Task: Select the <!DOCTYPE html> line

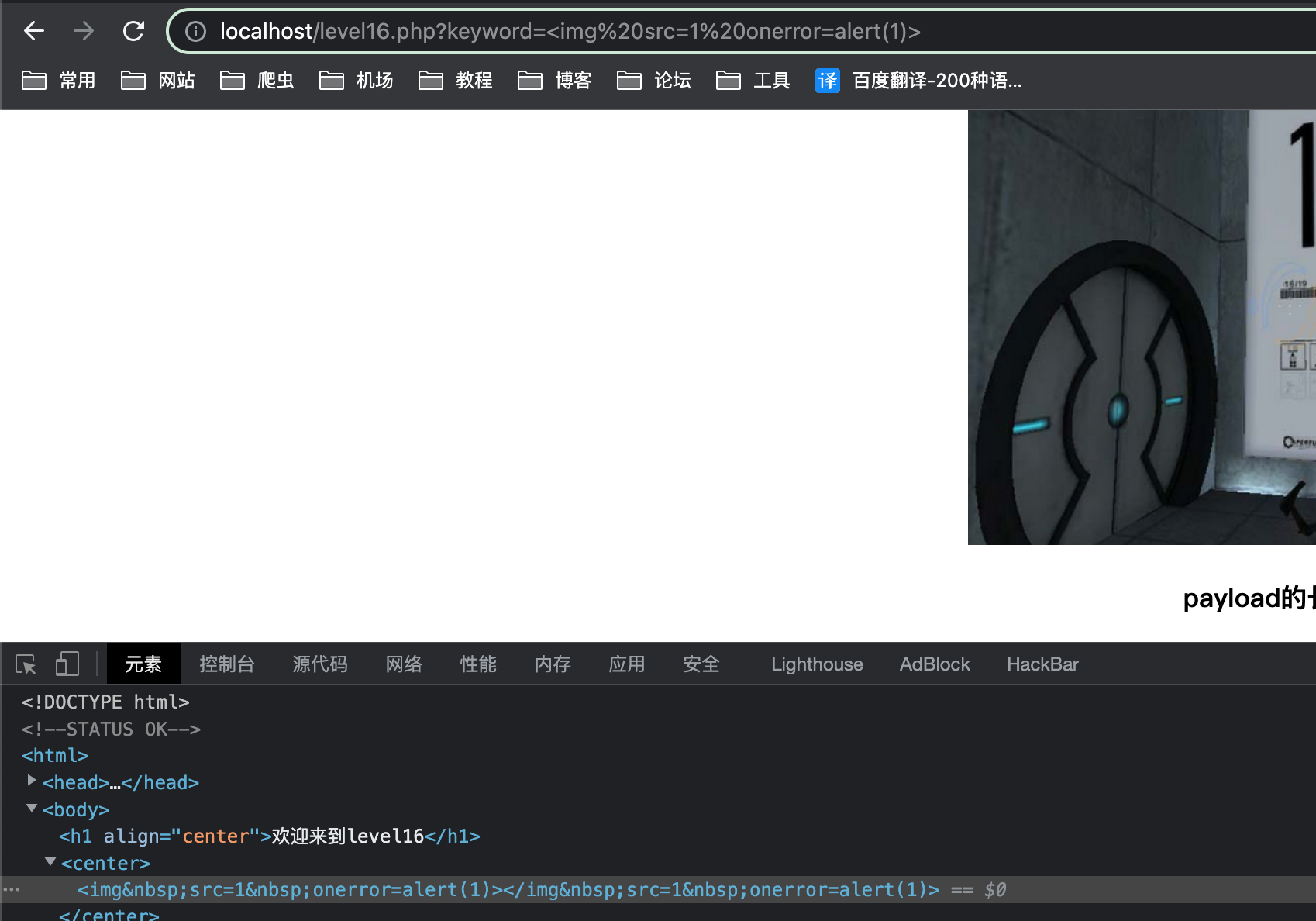Action: tap(105, 702)
